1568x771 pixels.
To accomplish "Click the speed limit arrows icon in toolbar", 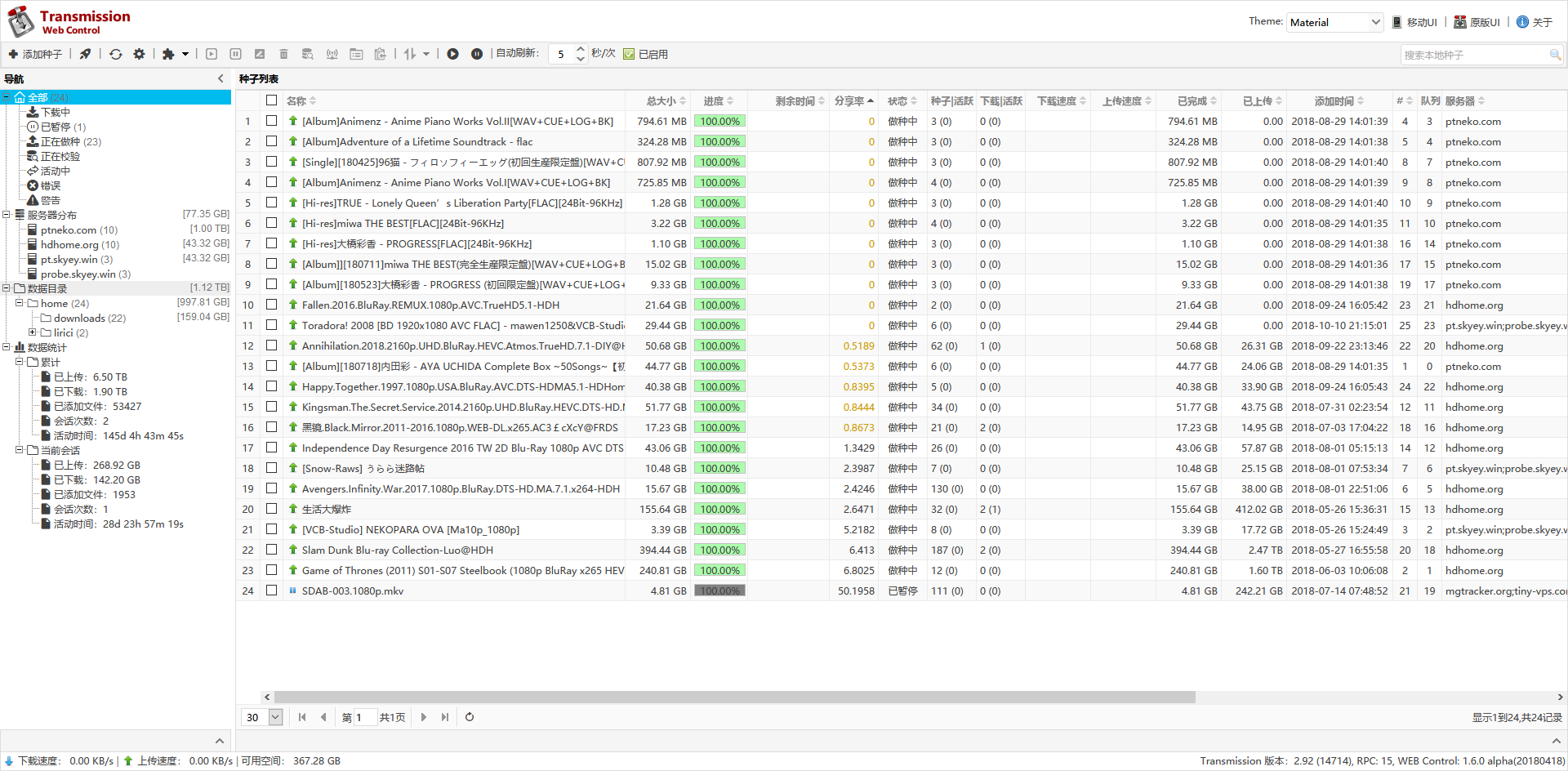I will coord(411,54).
